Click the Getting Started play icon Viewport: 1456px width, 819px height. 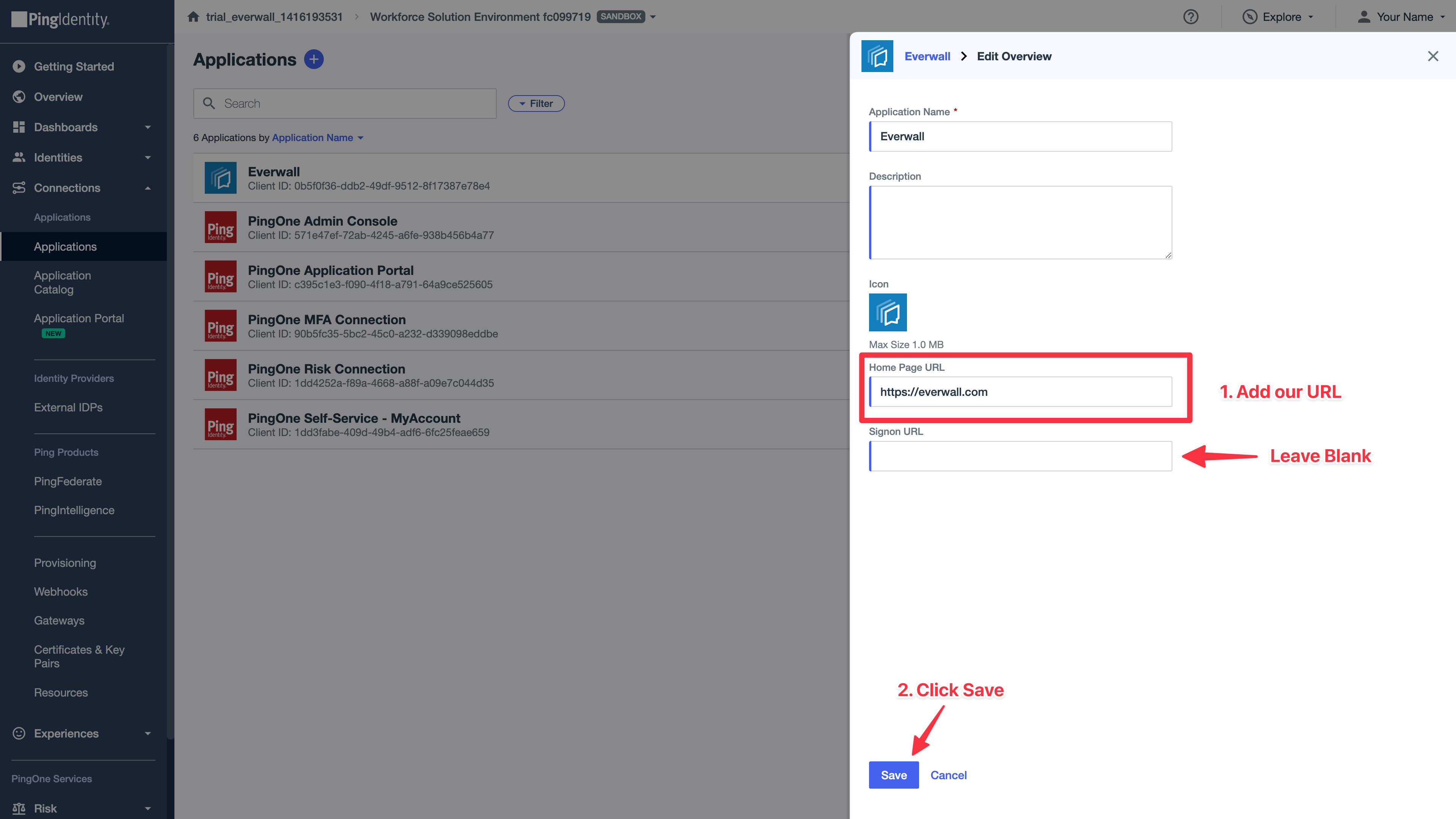pos(19,67)
